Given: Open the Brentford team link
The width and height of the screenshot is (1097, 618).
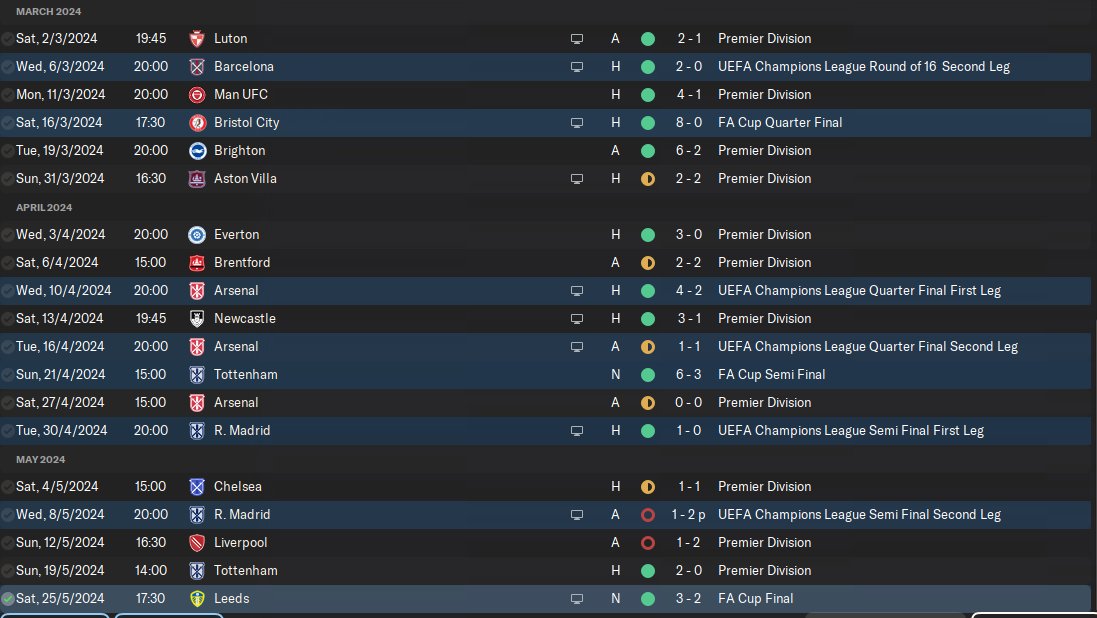Looking at the screenshot, I should (242, 263).
